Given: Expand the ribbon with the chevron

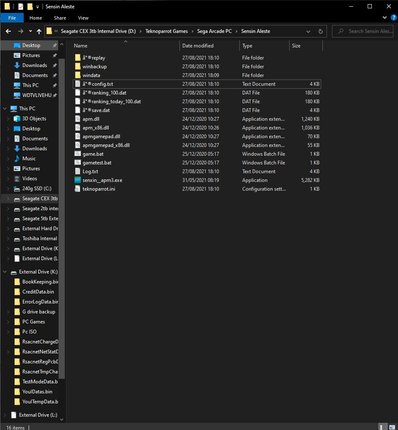Looking at the screenshot, I should point(385,18).
